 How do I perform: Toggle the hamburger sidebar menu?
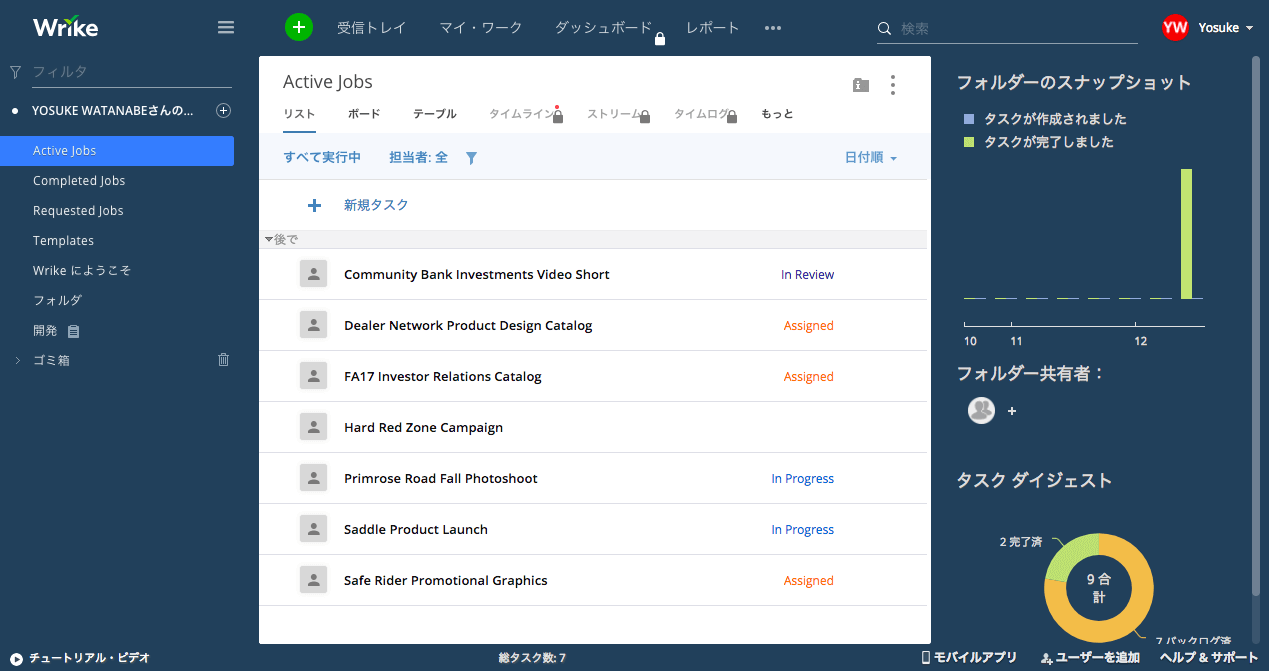226,28
